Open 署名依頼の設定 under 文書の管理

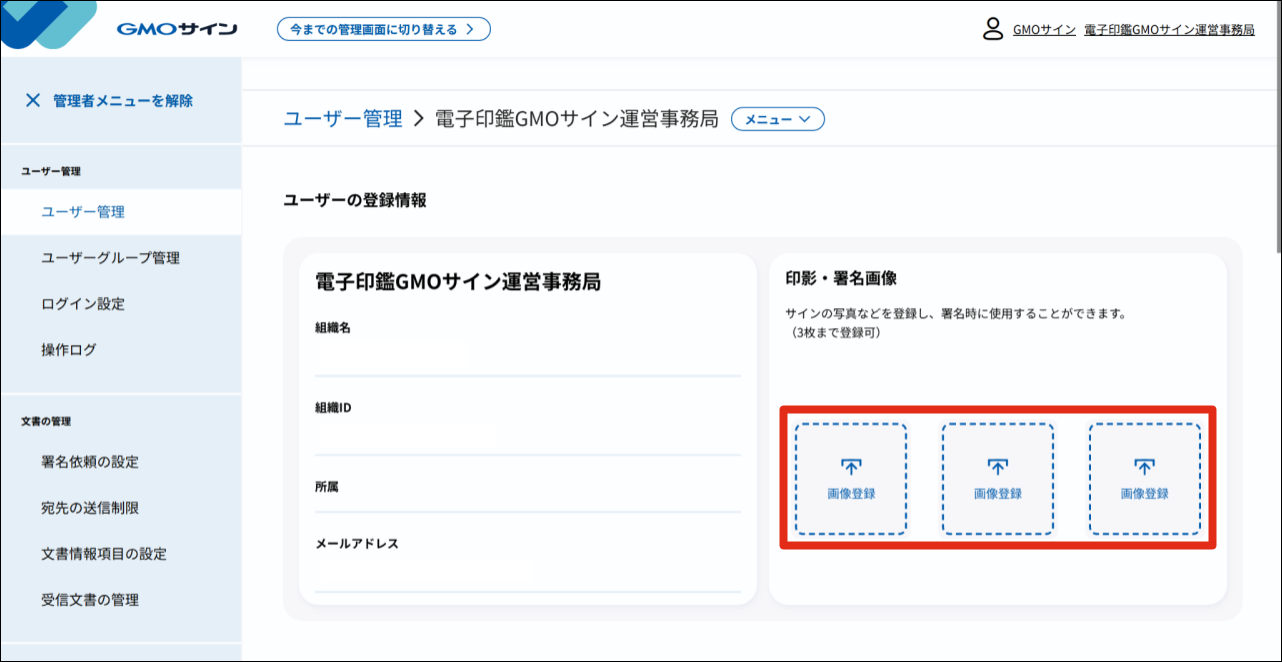(x=90, y=462)
